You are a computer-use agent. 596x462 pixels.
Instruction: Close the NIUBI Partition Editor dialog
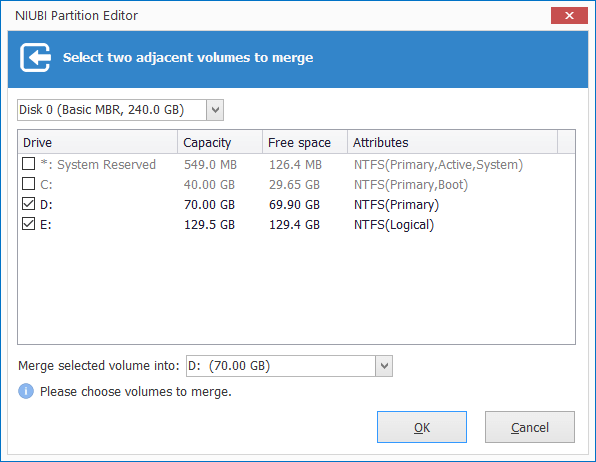(x=569, y=16)
